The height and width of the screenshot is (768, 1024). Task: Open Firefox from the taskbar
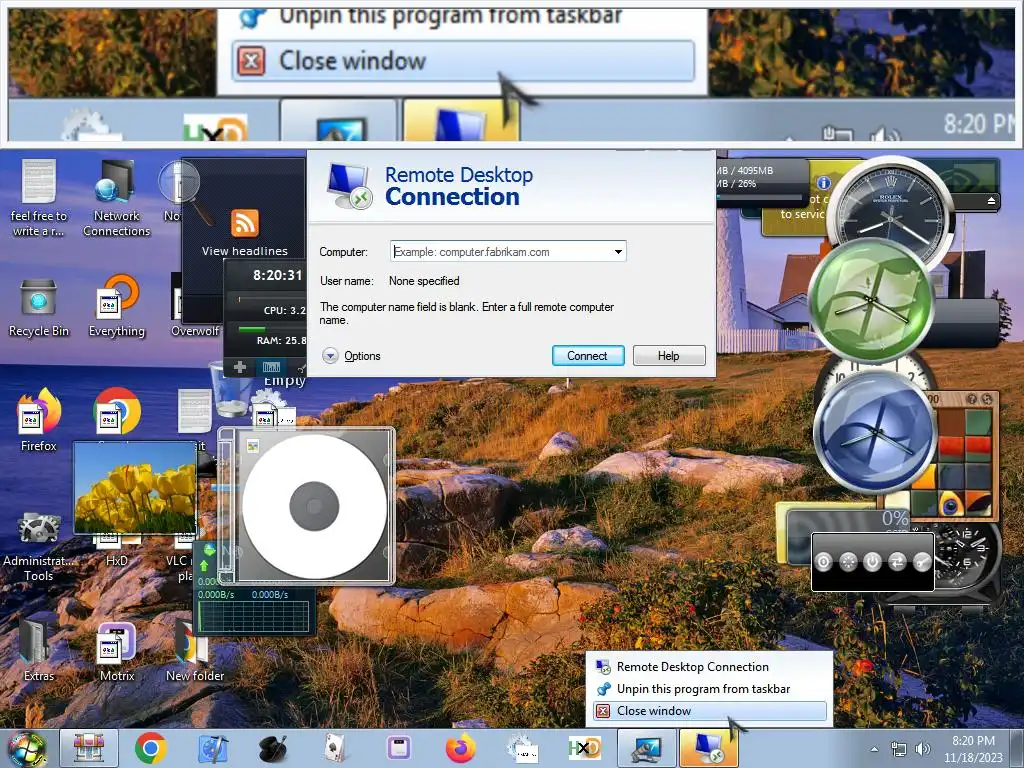460,748
